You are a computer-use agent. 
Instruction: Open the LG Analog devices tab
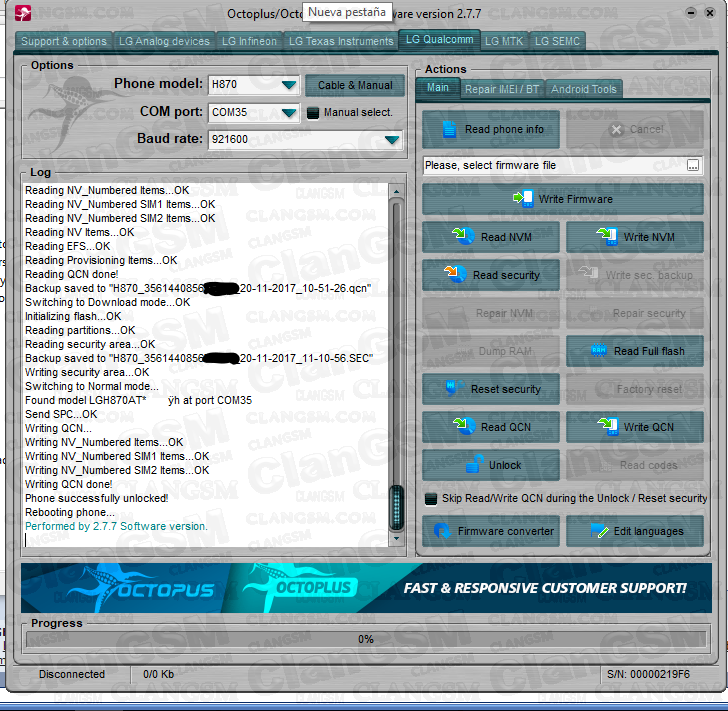[164, 41]
